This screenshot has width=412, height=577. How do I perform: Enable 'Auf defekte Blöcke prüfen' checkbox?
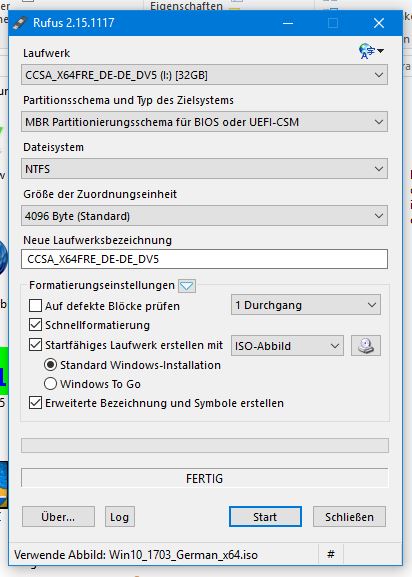[x=35, y=305]
